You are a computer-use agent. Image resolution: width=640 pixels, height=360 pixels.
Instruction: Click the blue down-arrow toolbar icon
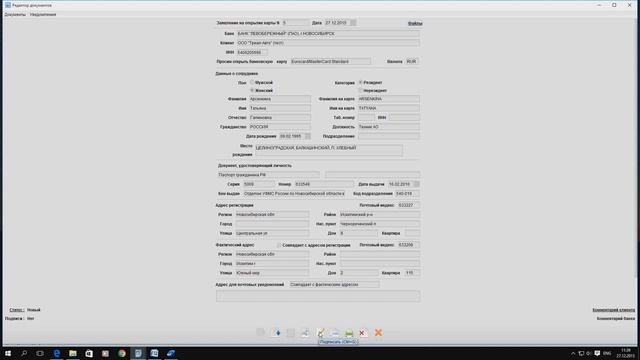(277, 333)
